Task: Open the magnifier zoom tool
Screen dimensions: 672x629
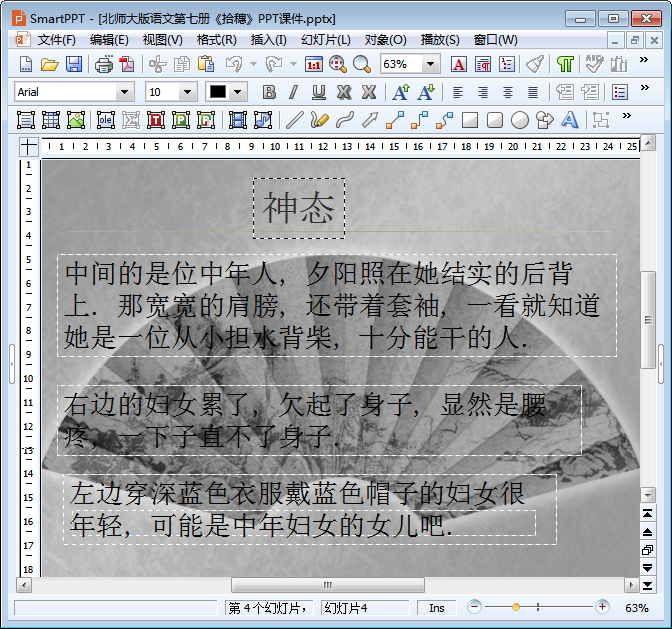Action: click(x=361, y=64)
